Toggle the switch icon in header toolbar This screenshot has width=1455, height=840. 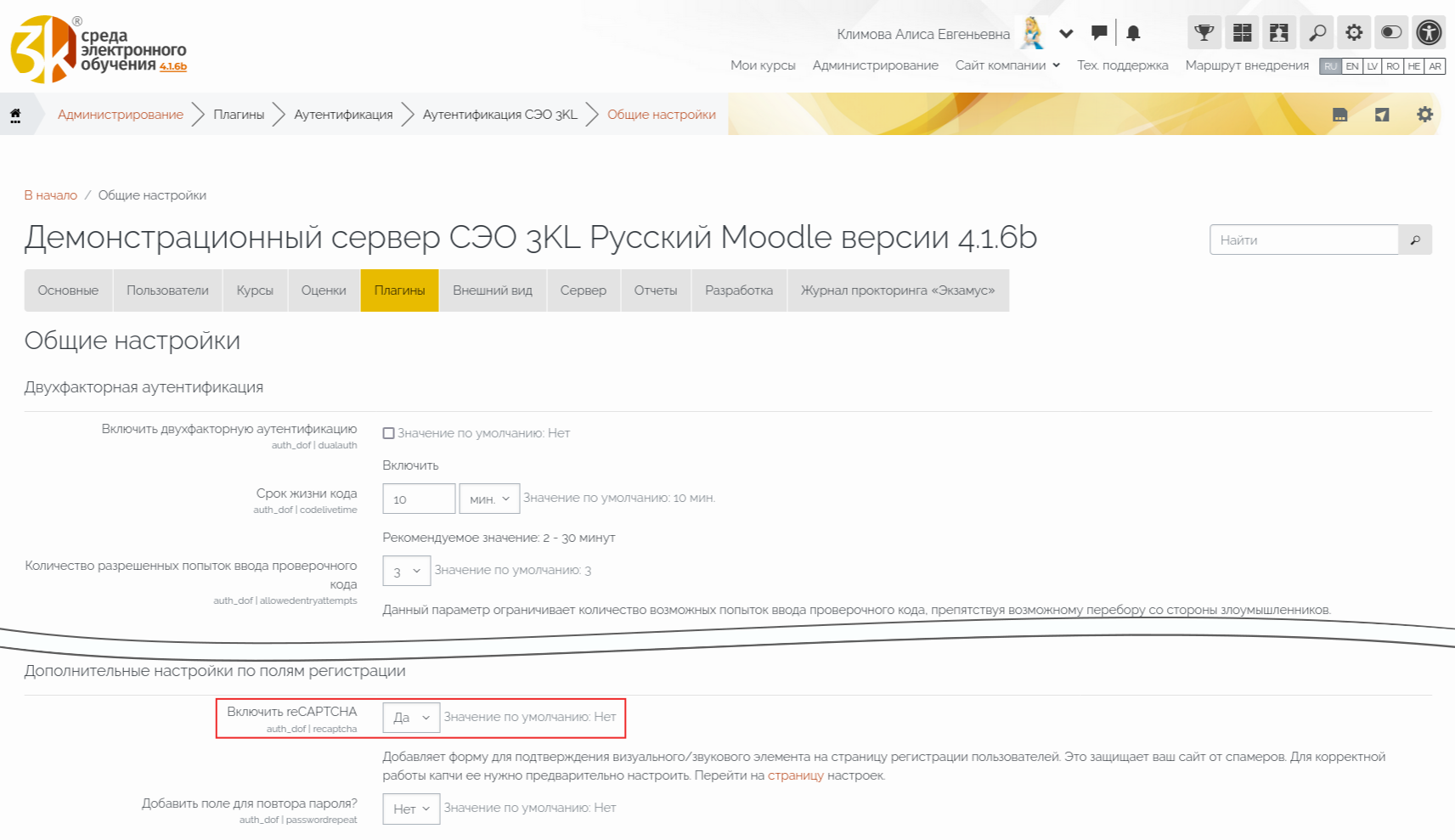pyautogui.click(x=1391, y=33)
